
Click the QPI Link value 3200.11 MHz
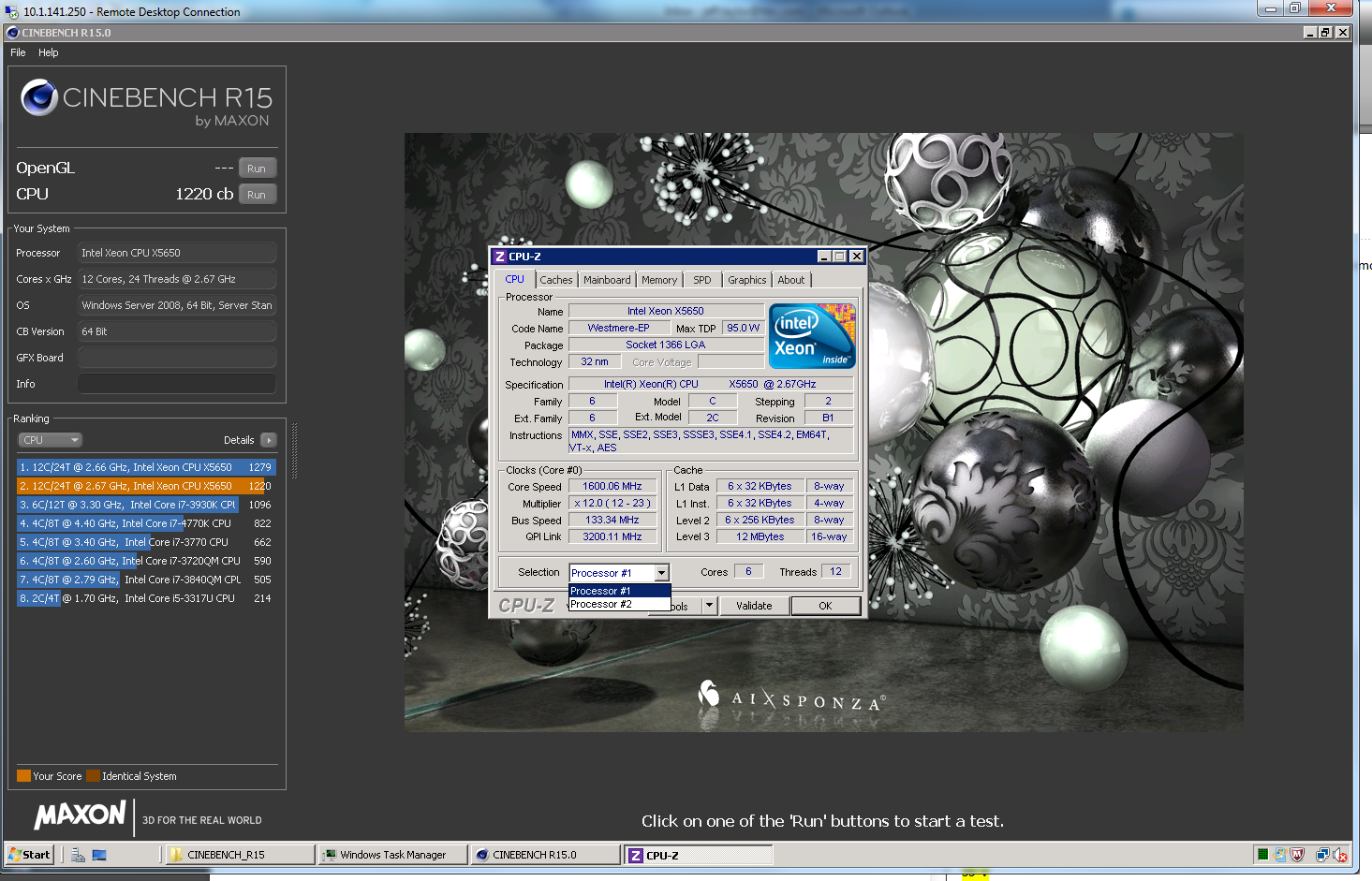pyautogui.click(x=612, y=537)
